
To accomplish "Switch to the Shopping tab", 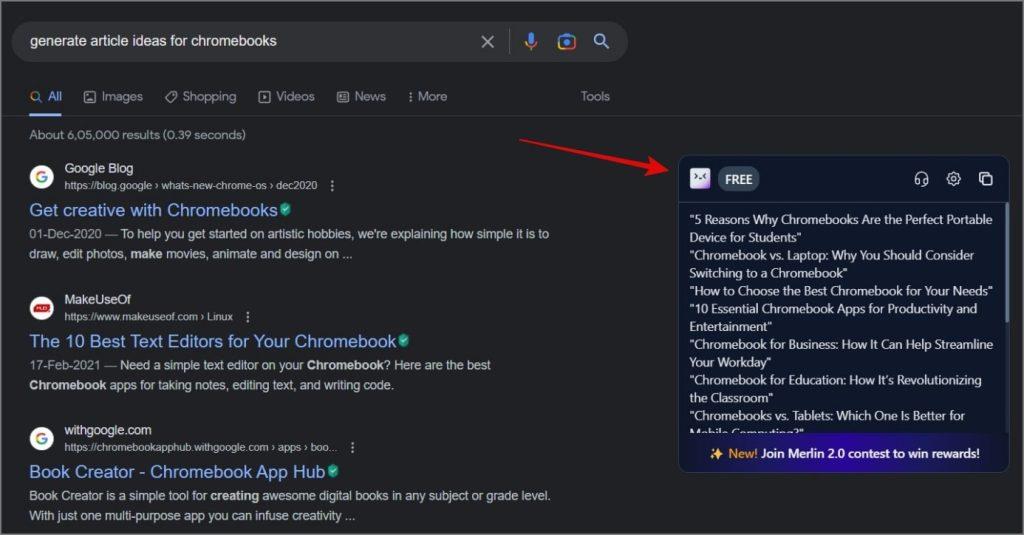I will 200,97.
